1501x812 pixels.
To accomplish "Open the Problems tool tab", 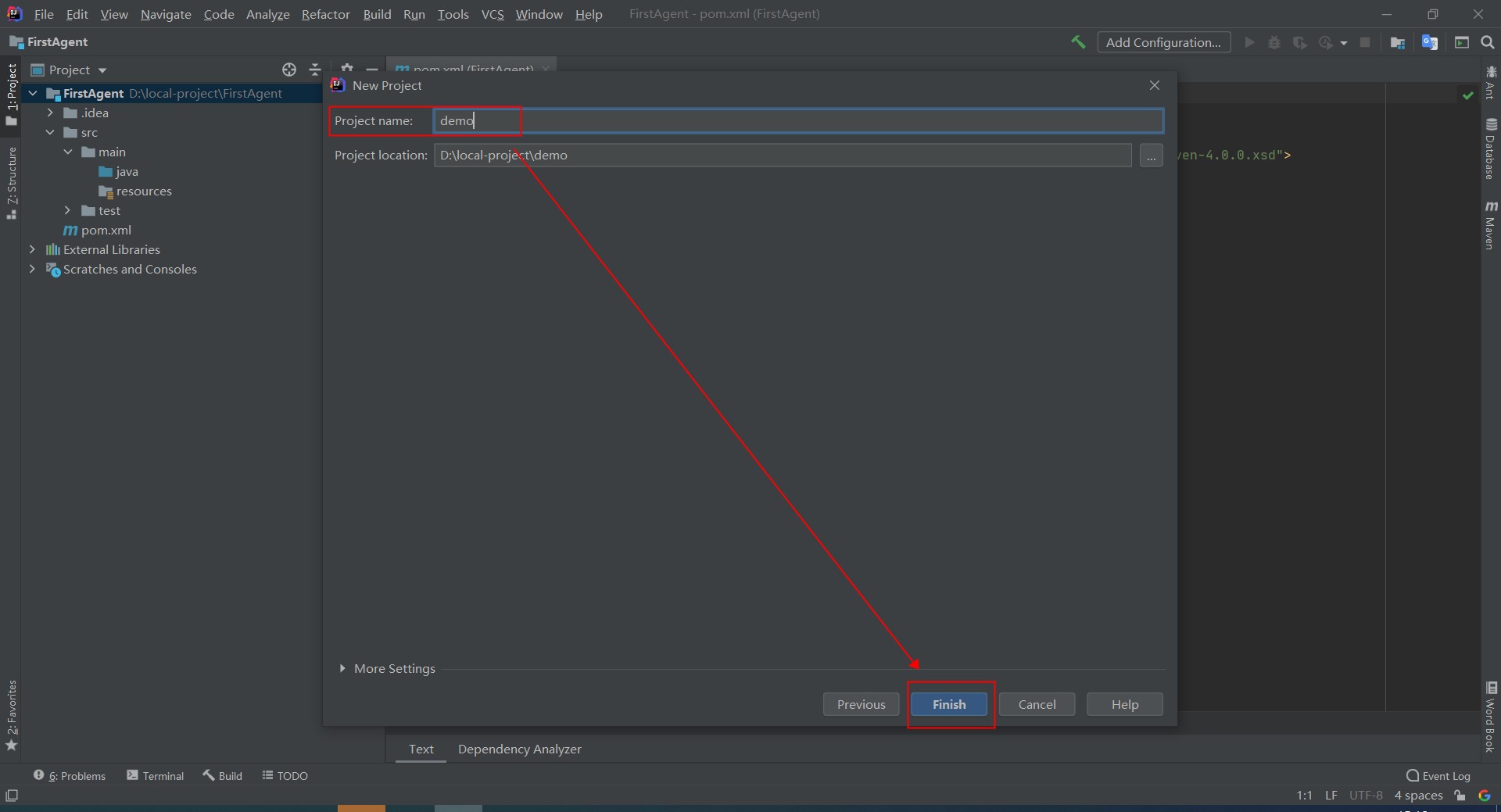I will (70, 775).
